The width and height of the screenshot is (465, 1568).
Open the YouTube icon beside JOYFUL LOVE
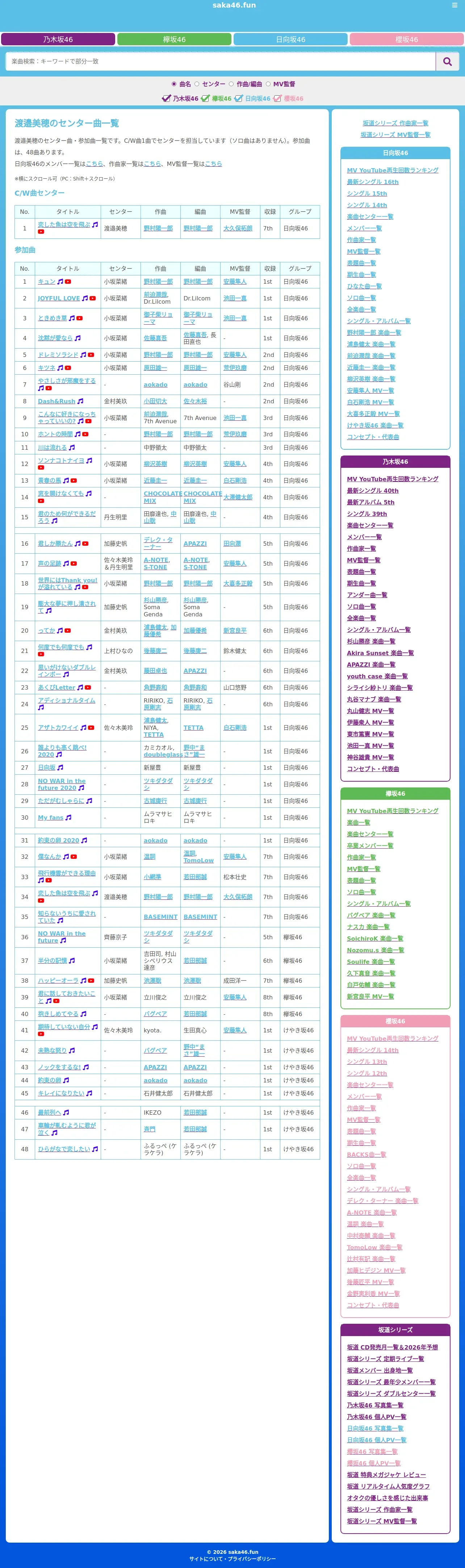pyautogui.click(x=92, y=298)
